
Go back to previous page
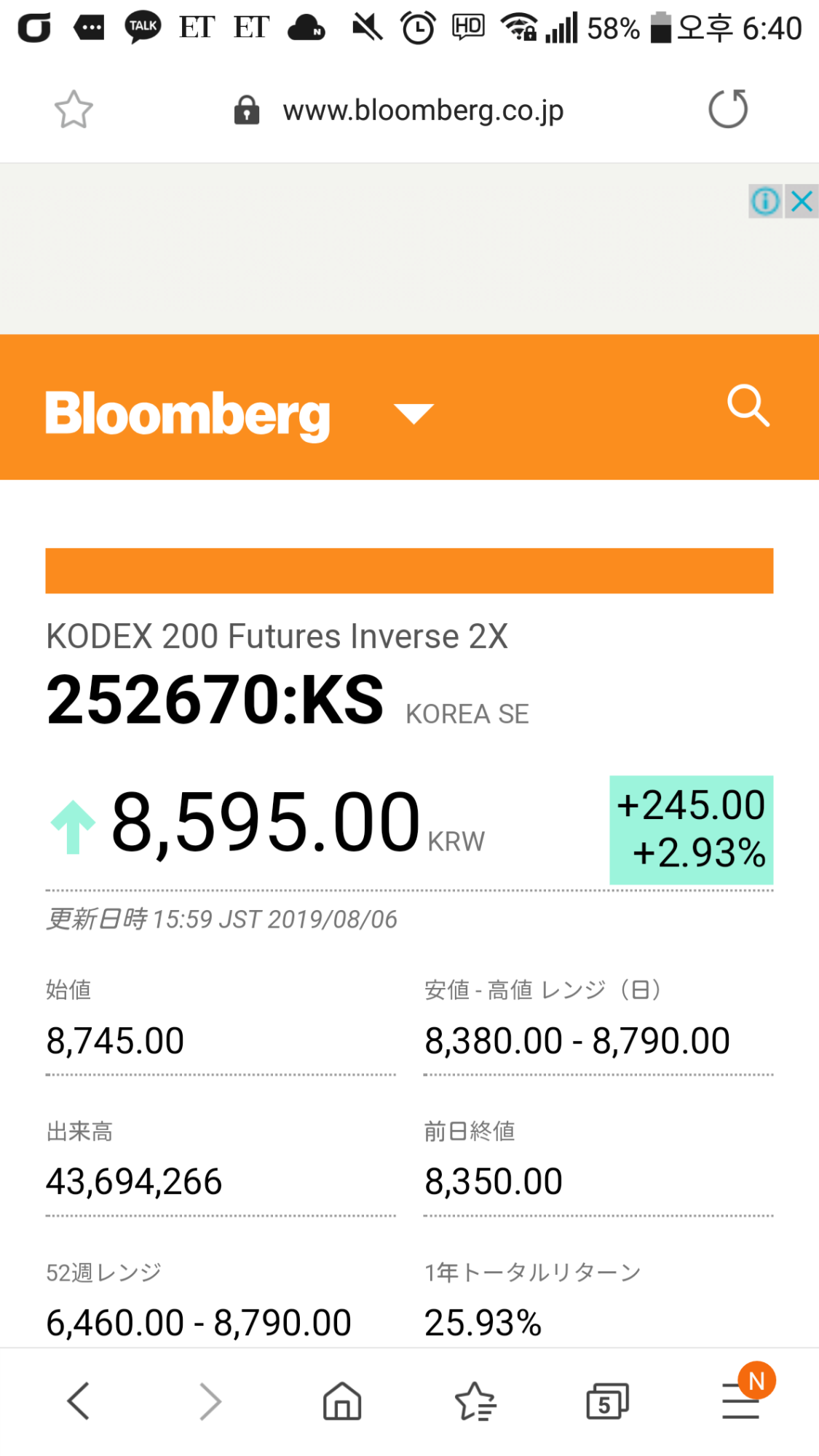[79, 1401]
